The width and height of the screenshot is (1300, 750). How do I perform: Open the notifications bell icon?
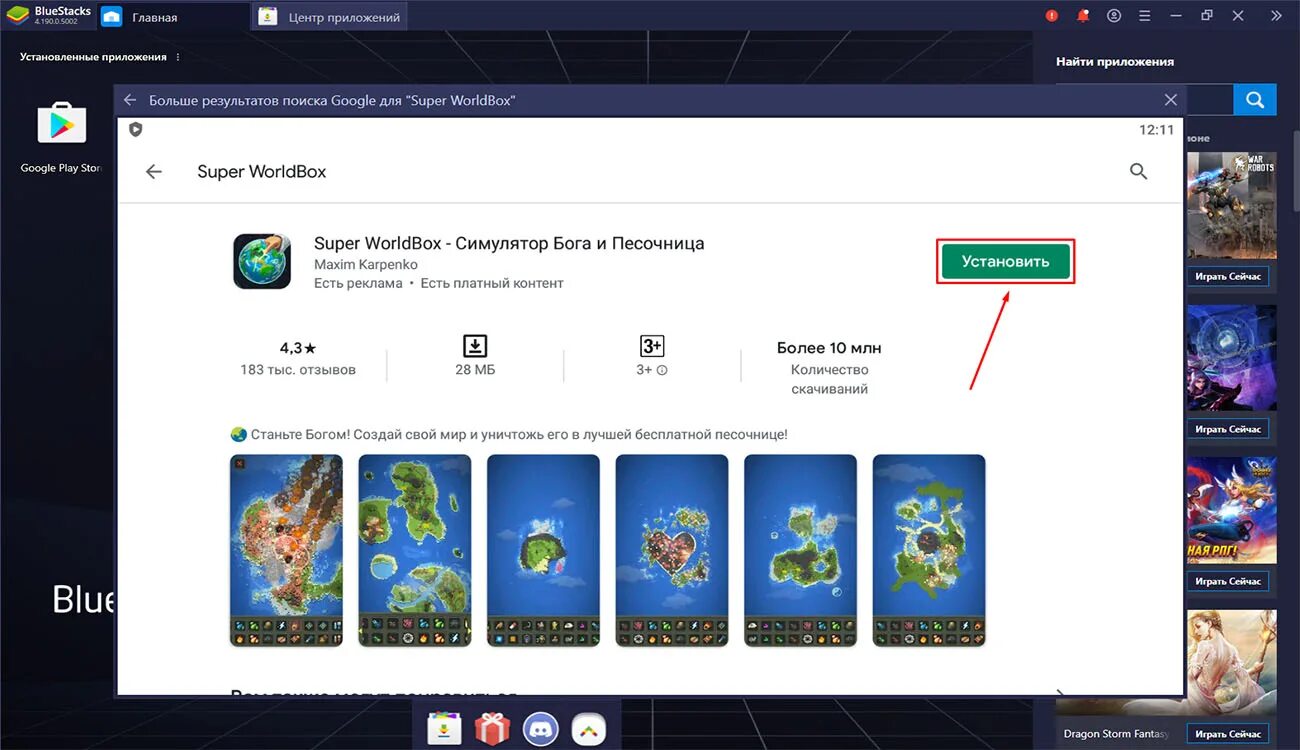point(1083,16)
